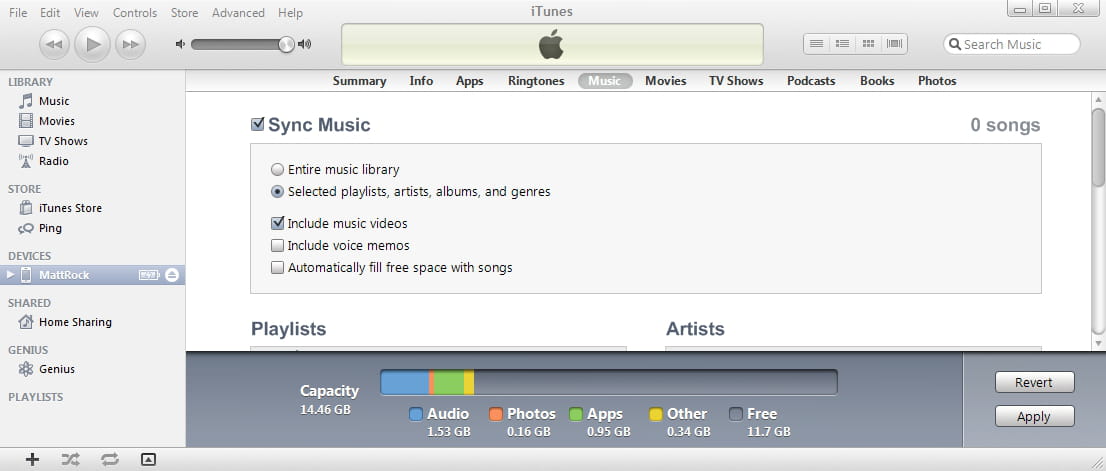Adjust the volume slider knob
The height and width of the screenshot is (471, 1106).
click(x=287, y=44)
